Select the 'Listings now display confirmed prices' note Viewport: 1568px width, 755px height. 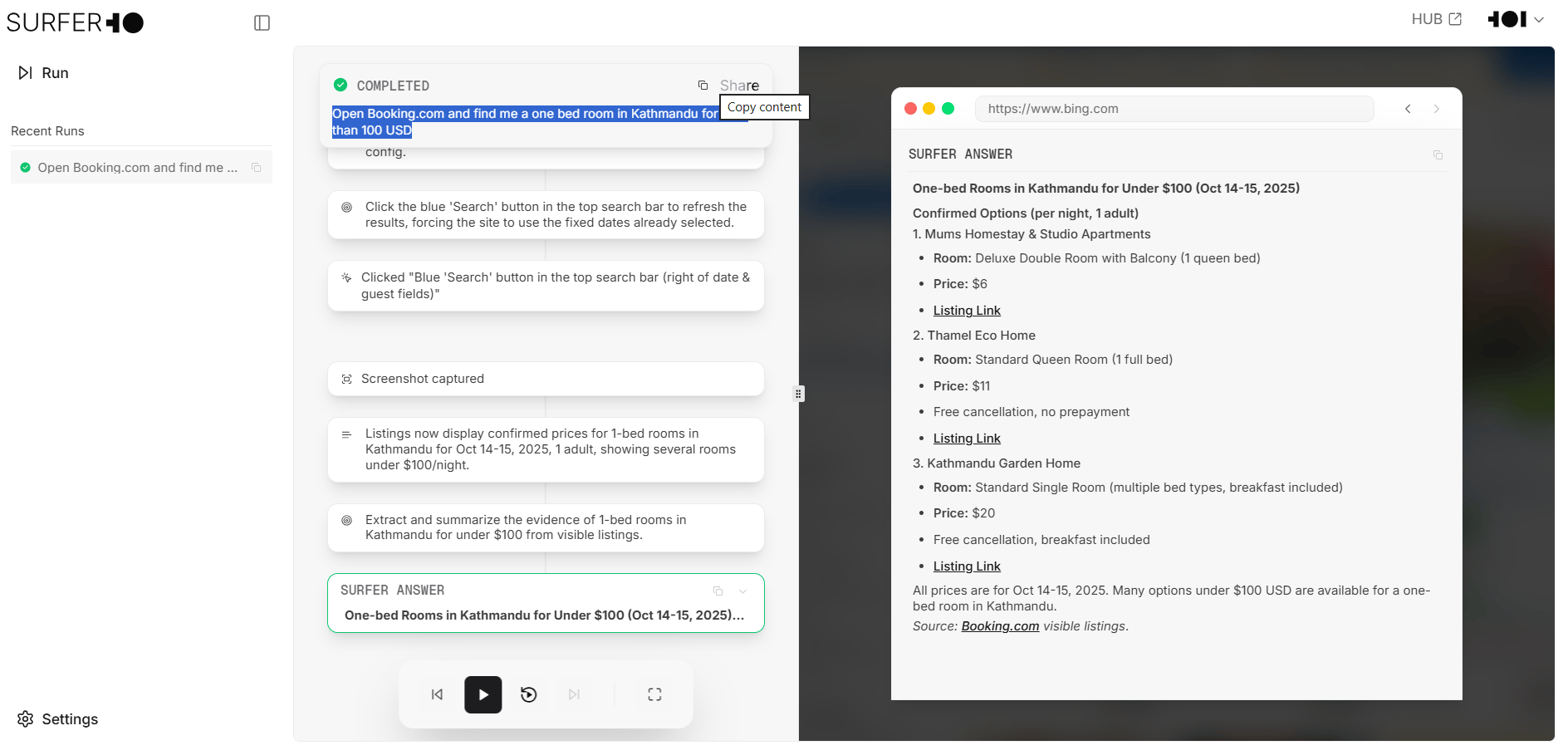pyautogui.click(x=546, y=449)
